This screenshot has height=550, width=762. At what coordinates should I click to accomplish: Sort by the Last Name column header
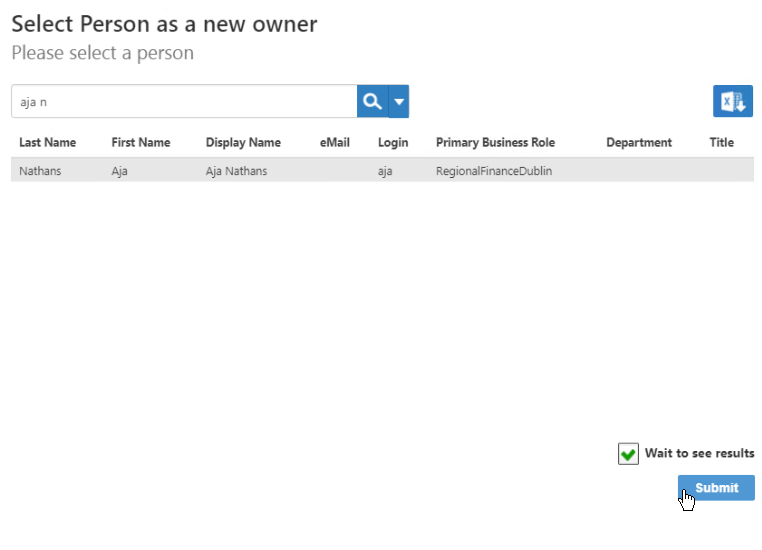click(47, 143)
